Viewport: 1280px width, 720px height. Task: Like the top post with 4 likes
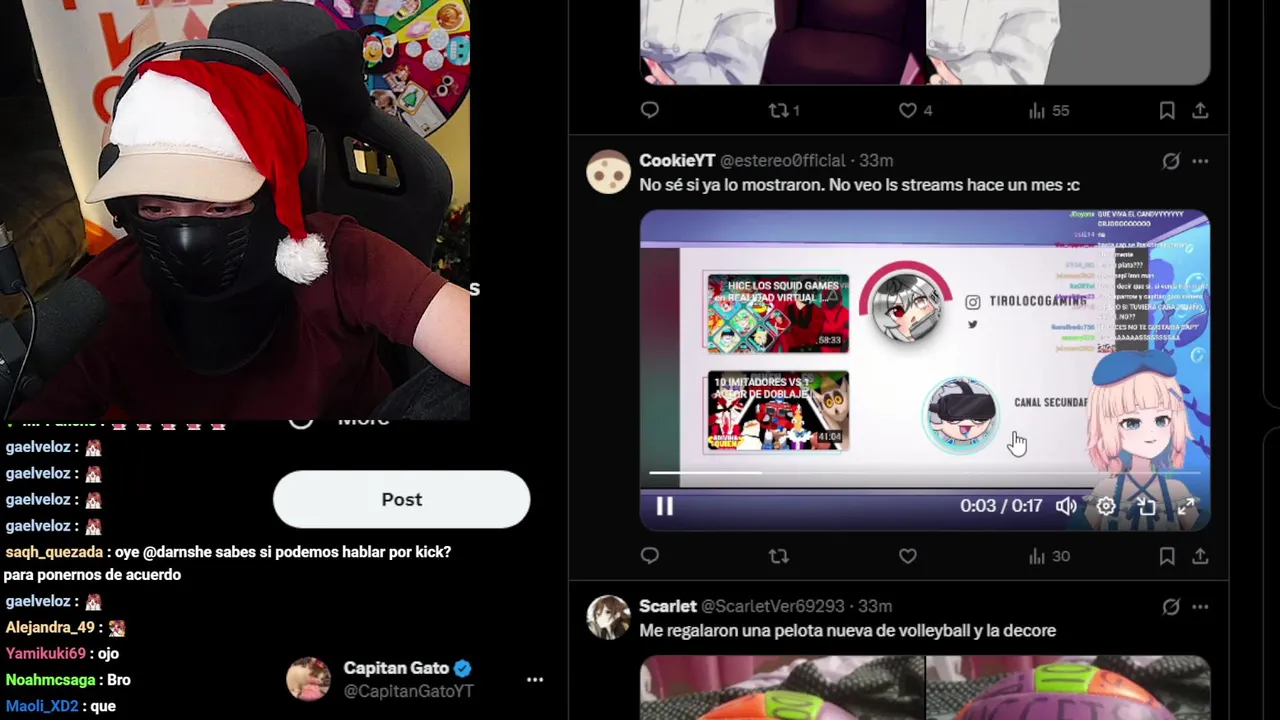click(x=908, y=111)
